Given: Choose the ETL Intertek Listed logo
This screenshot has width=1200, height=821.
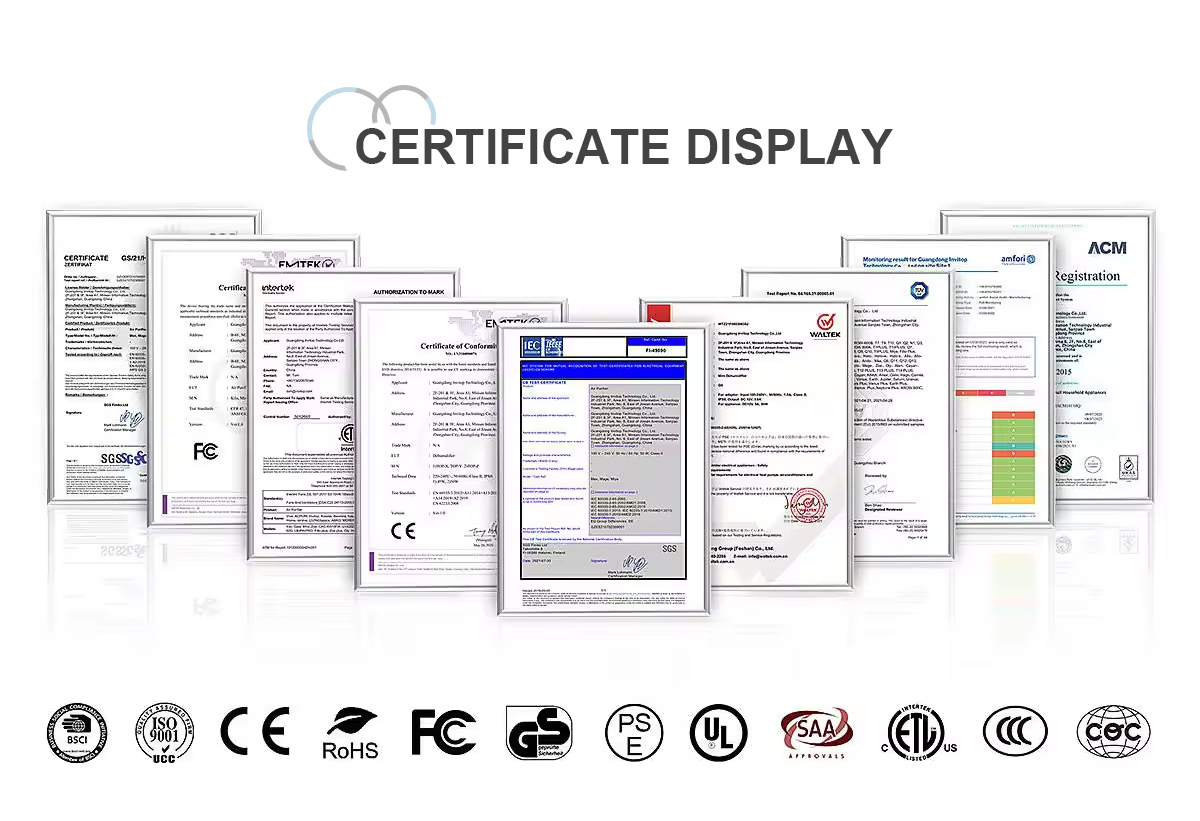Looking at the screenshot, I should point(918,734).
